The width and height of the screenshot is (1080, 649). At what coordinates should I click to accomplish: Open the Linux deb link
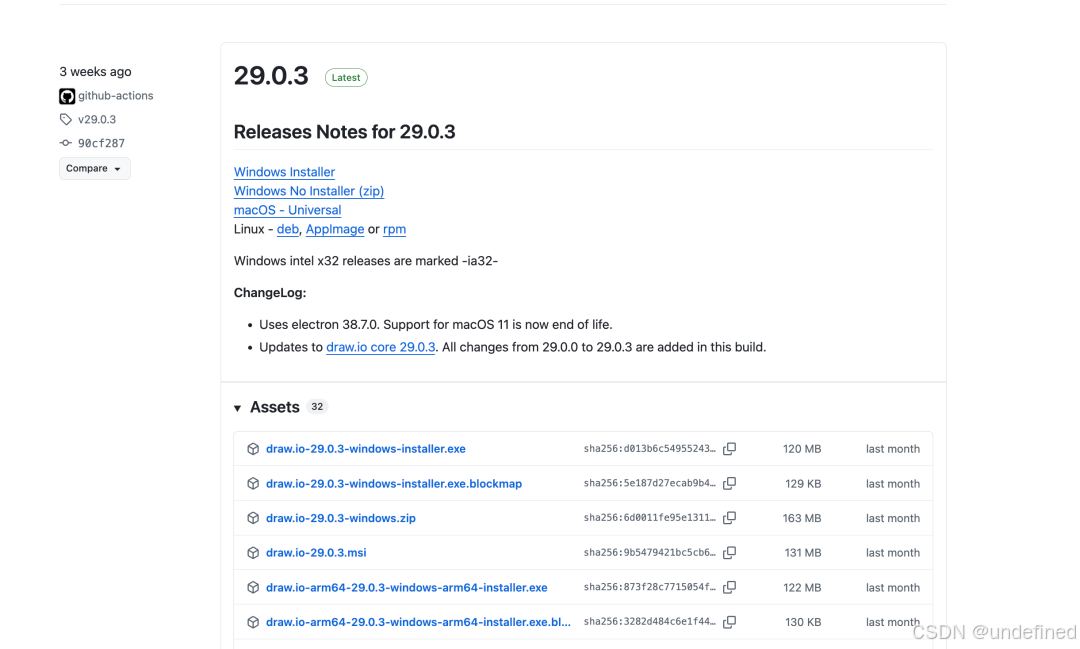click(287, 229)
